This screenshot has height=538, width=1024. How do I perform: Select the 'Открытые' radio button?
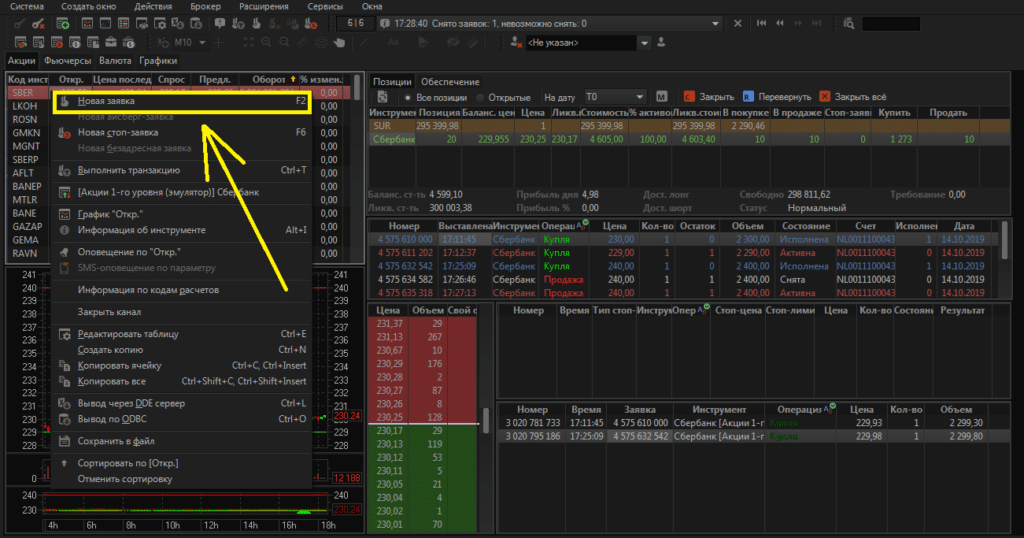pyautogui.click(x=481, y=97)
